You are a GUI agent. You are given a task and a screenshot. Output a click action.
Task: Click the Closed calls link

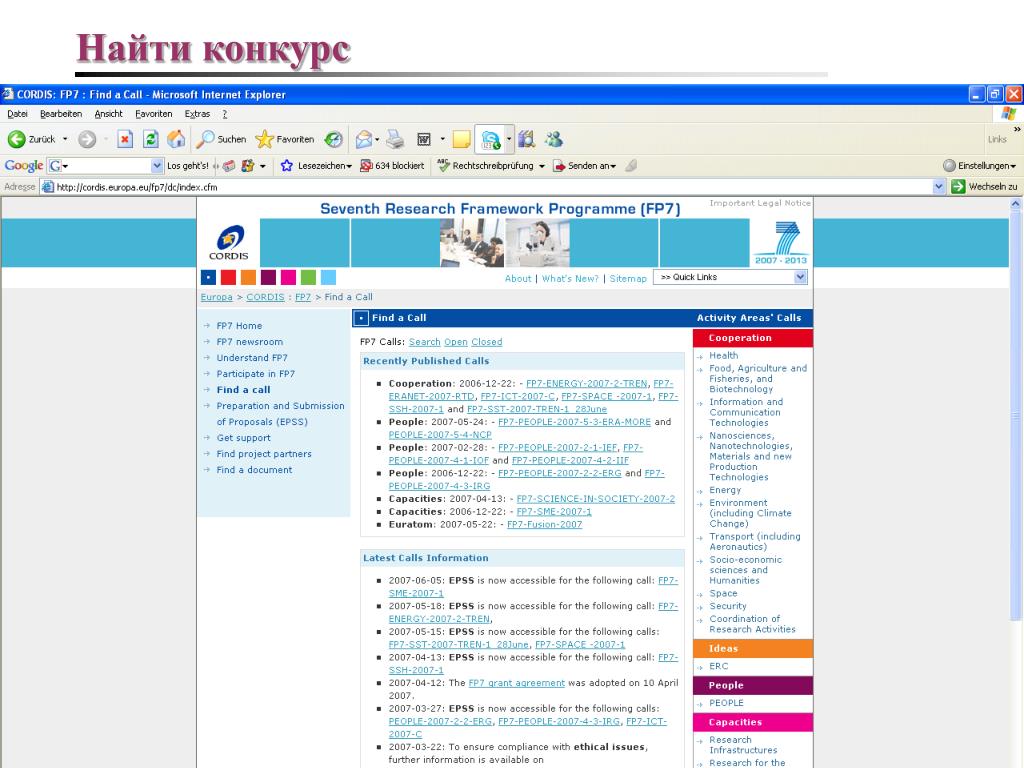tap(487, 342)
